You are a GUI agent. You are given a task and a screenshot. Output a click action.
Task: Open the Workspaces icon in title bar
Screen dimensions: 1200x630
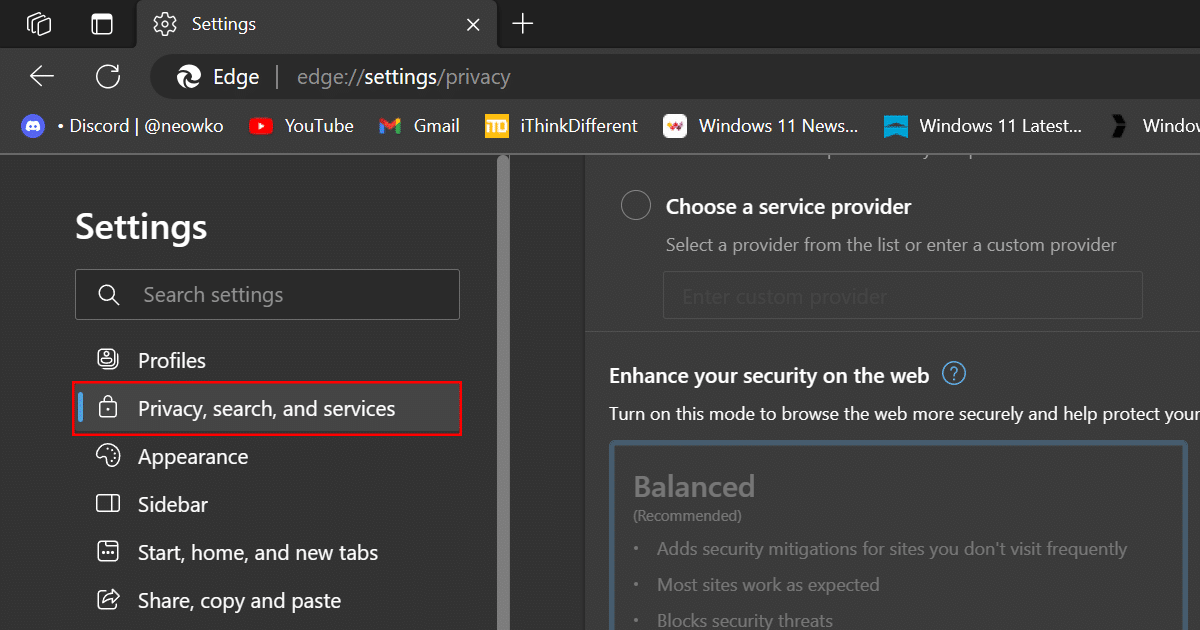[x=39, y=24]
